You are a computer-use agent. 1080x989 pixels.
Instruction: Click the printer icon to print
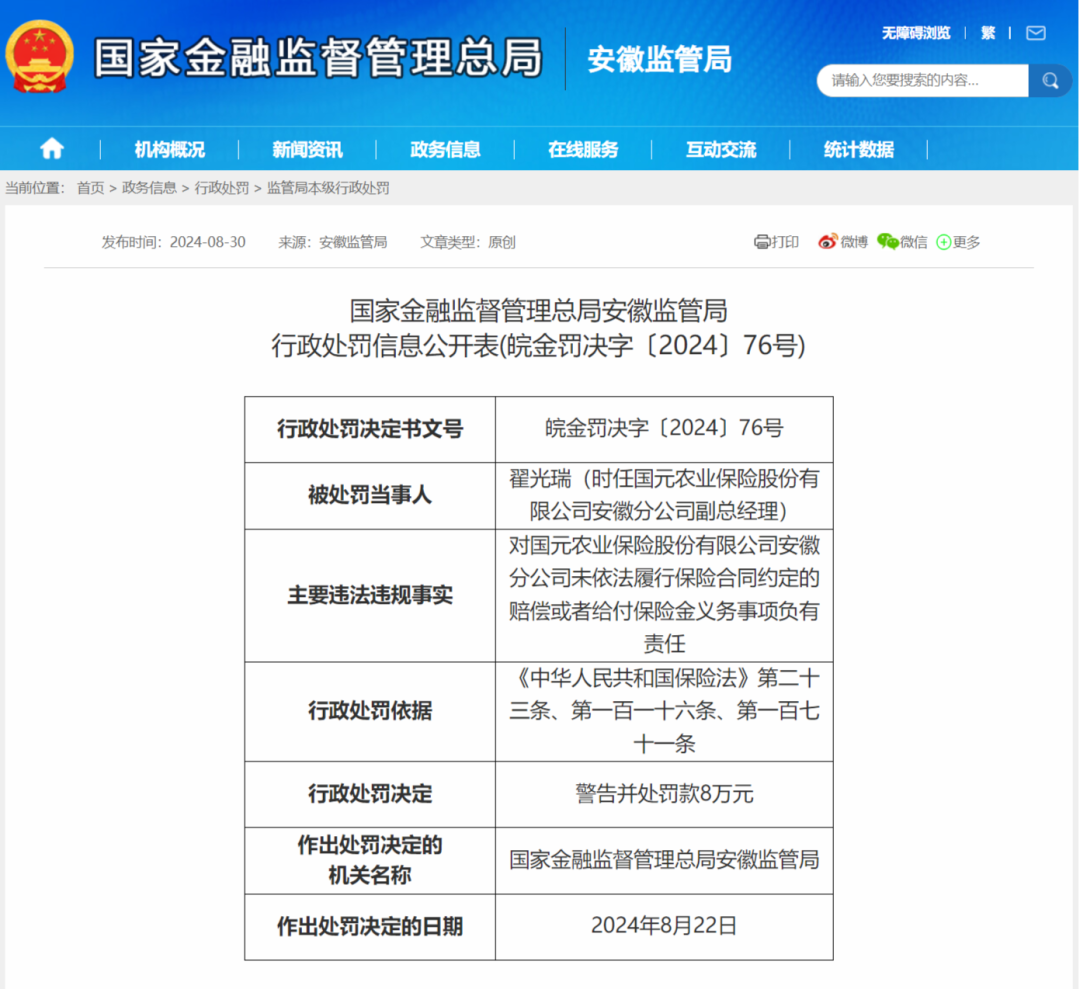pos(761,242)
